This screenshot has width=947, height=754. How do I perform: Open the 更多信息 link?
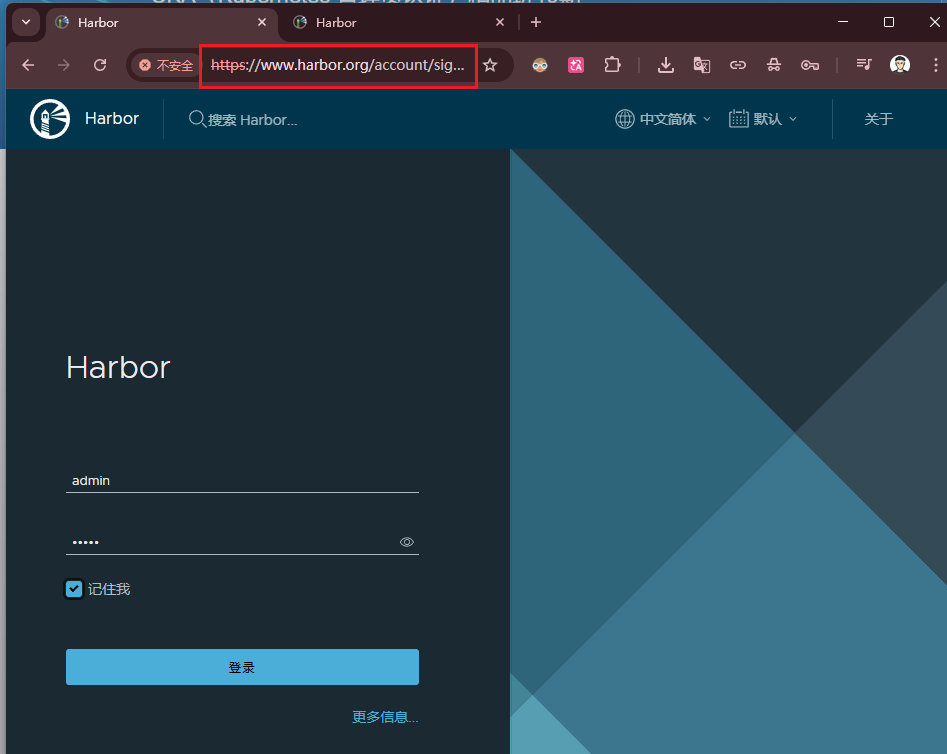point(385,717)
